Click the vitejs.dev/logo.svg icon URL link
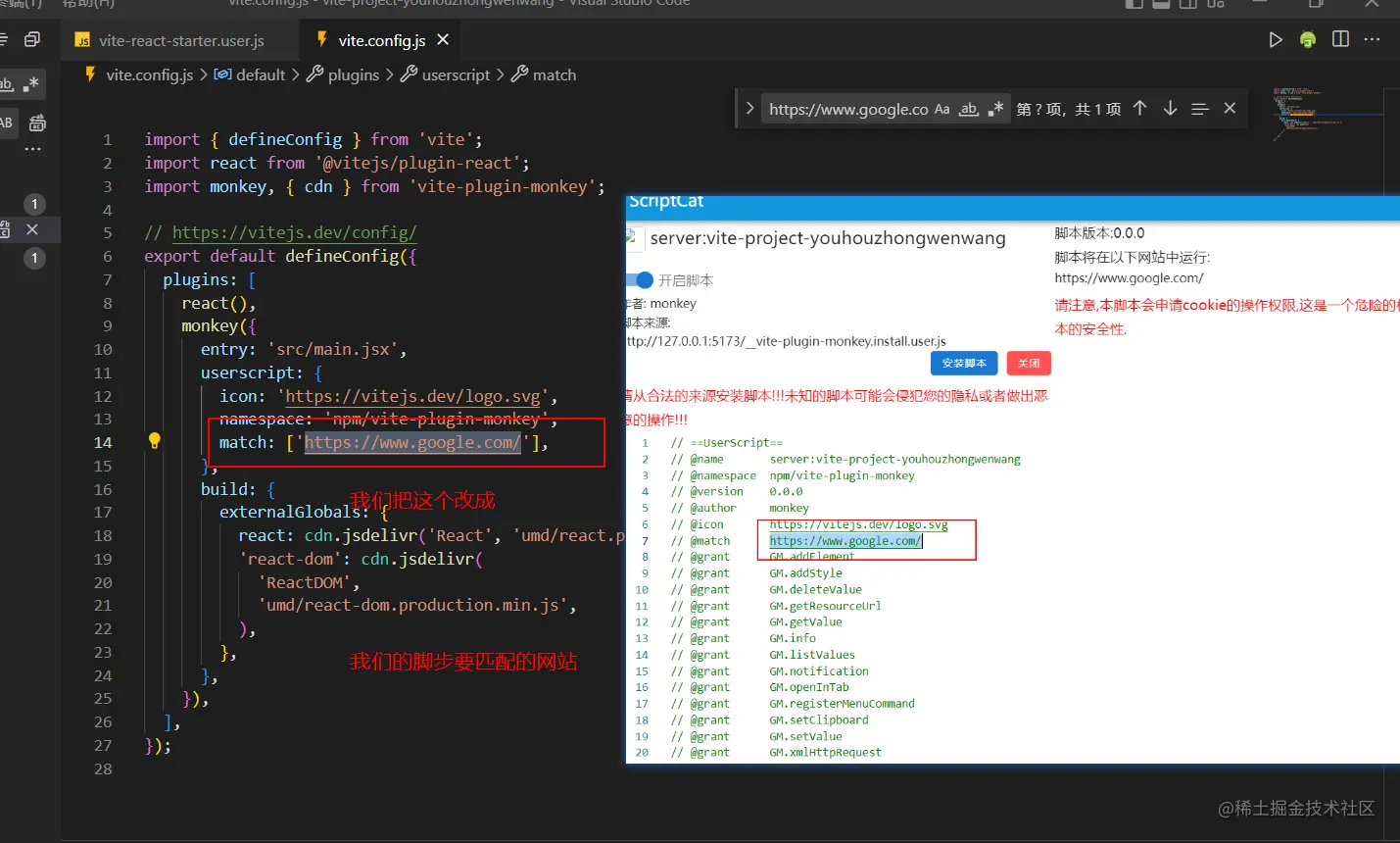 pos(412,396)
